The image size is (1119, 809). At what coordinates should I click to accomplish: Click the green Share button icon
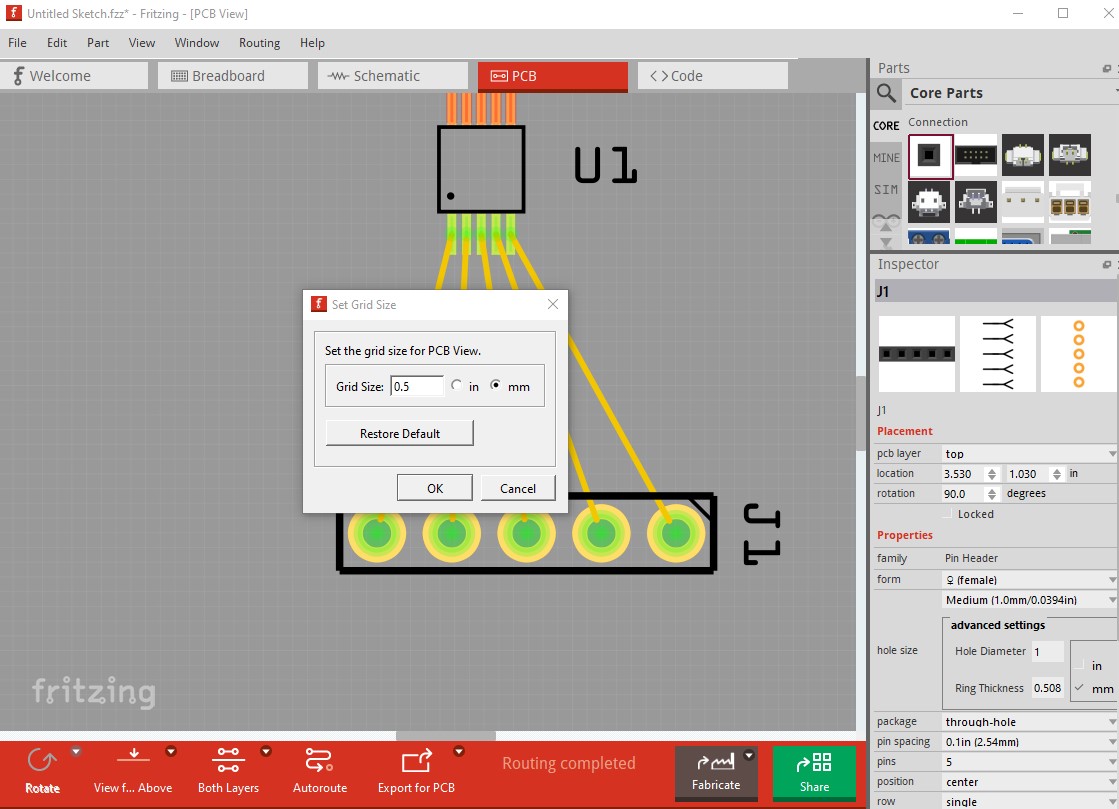[814, 763]
